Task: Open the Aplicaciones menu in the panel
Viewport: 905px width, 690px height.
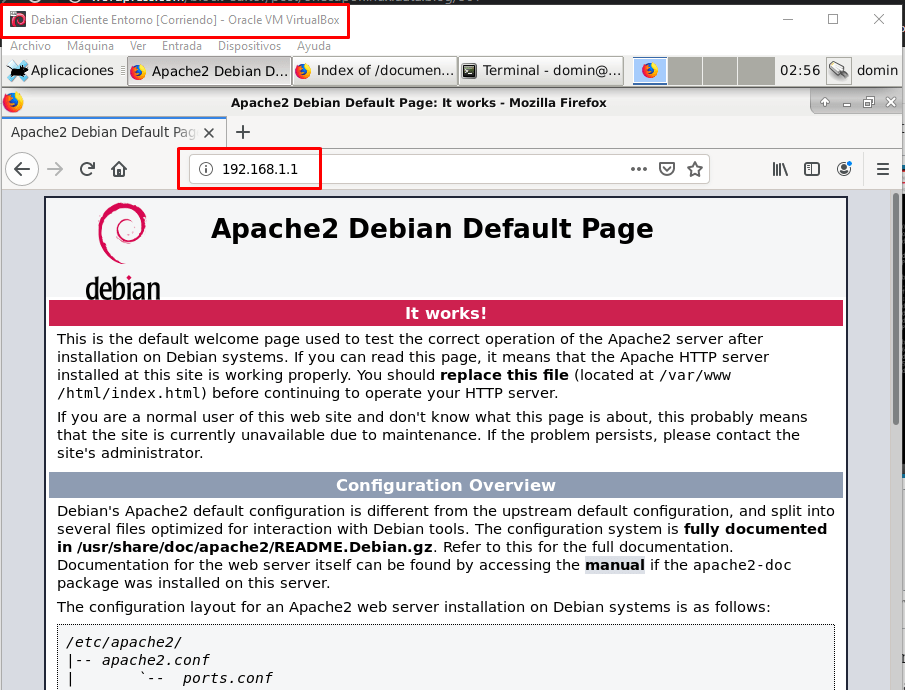Action: point(61,70)
